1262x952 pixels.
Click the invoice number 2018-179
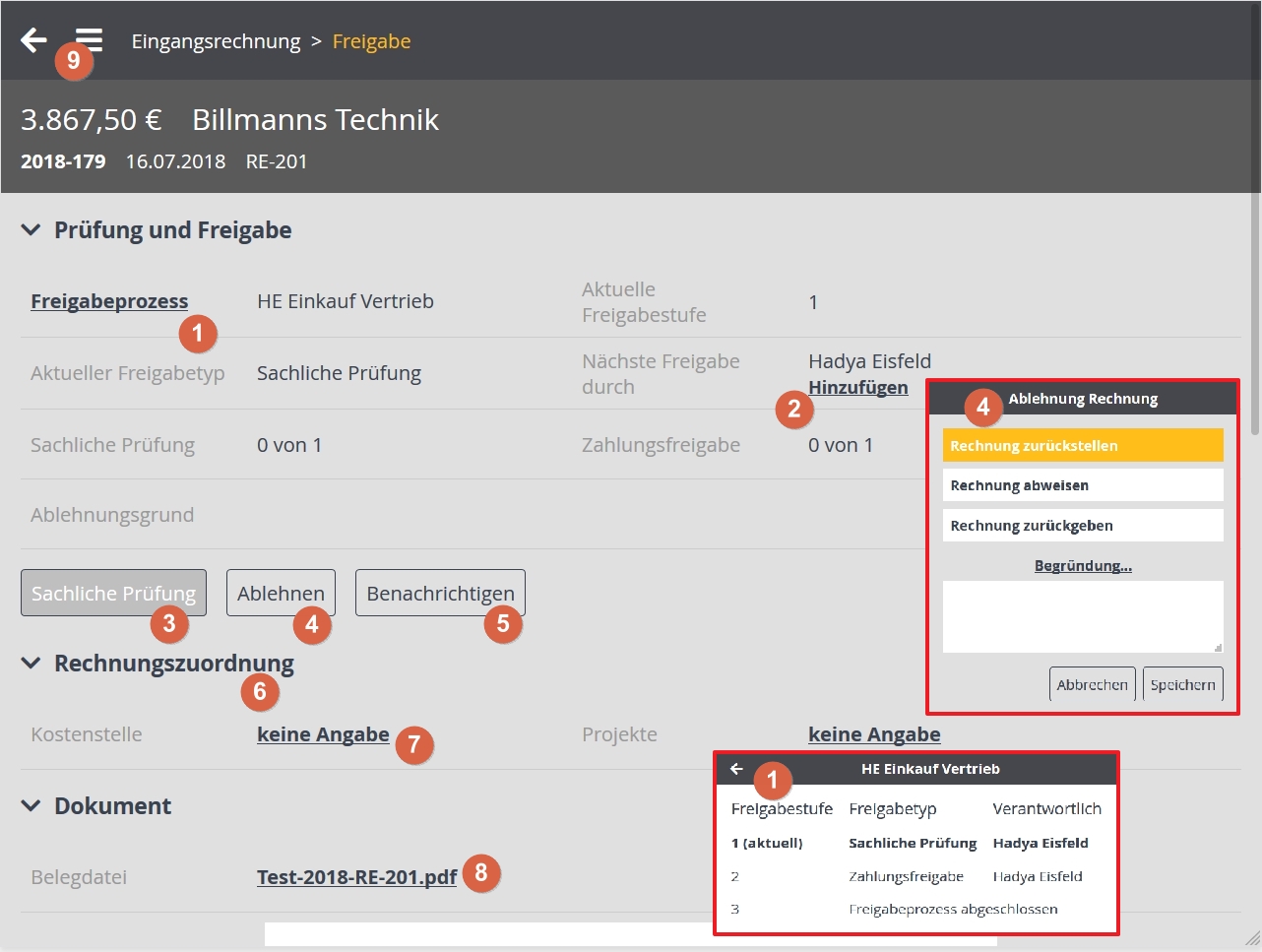(63, 161)
